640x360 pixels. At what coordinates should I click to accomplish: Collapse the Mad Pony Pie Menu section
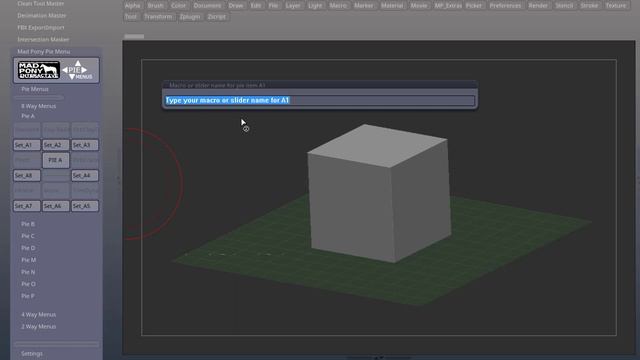click(x=44, y=52)
